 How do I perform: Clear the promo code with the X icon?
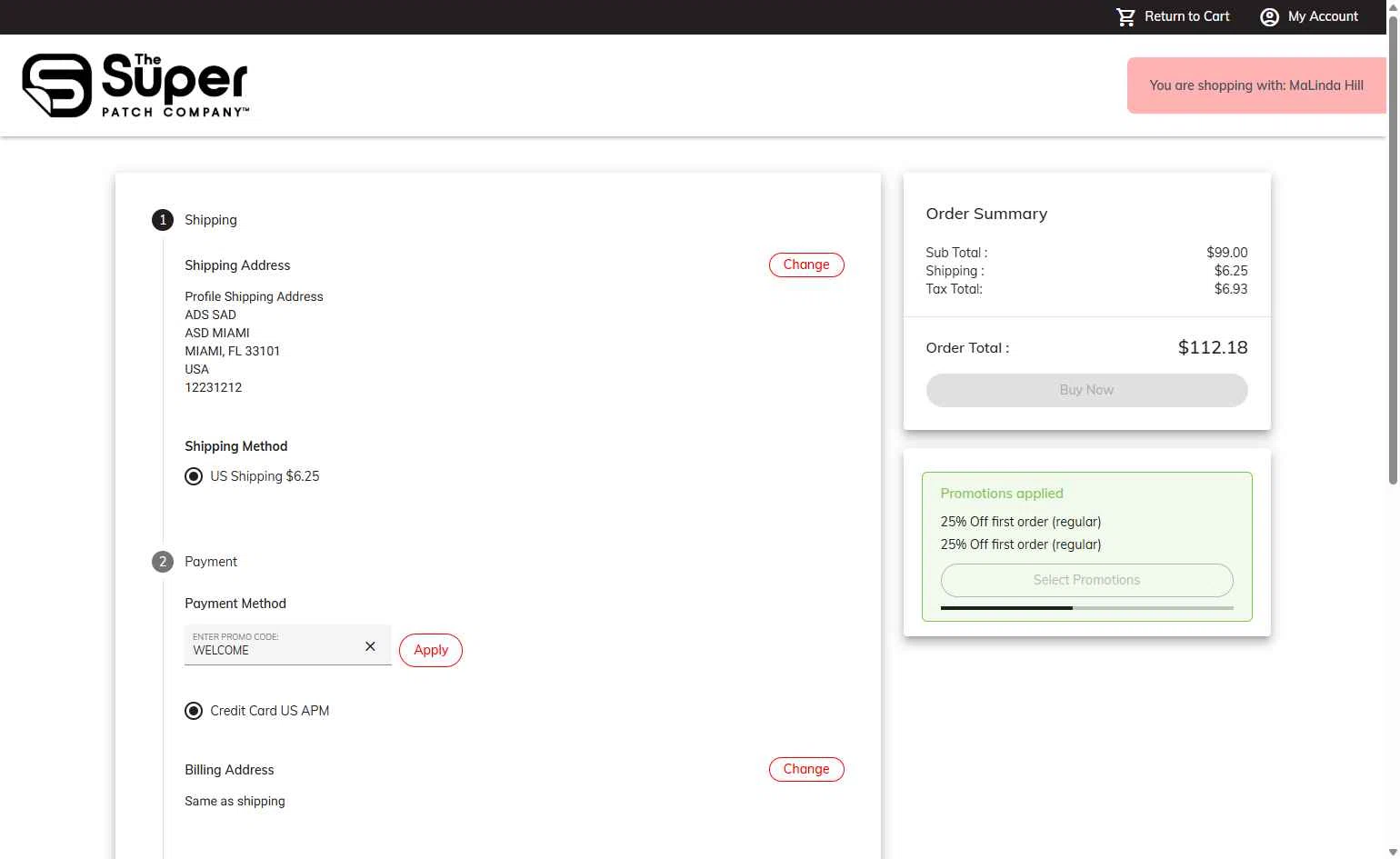[x=370, y=646]
